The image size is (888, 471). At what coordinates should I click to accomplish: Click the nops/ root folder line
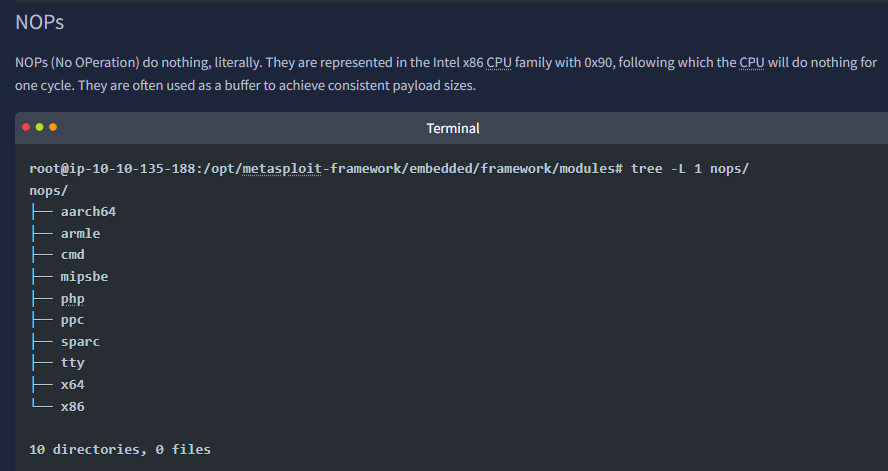coord(49,191)
